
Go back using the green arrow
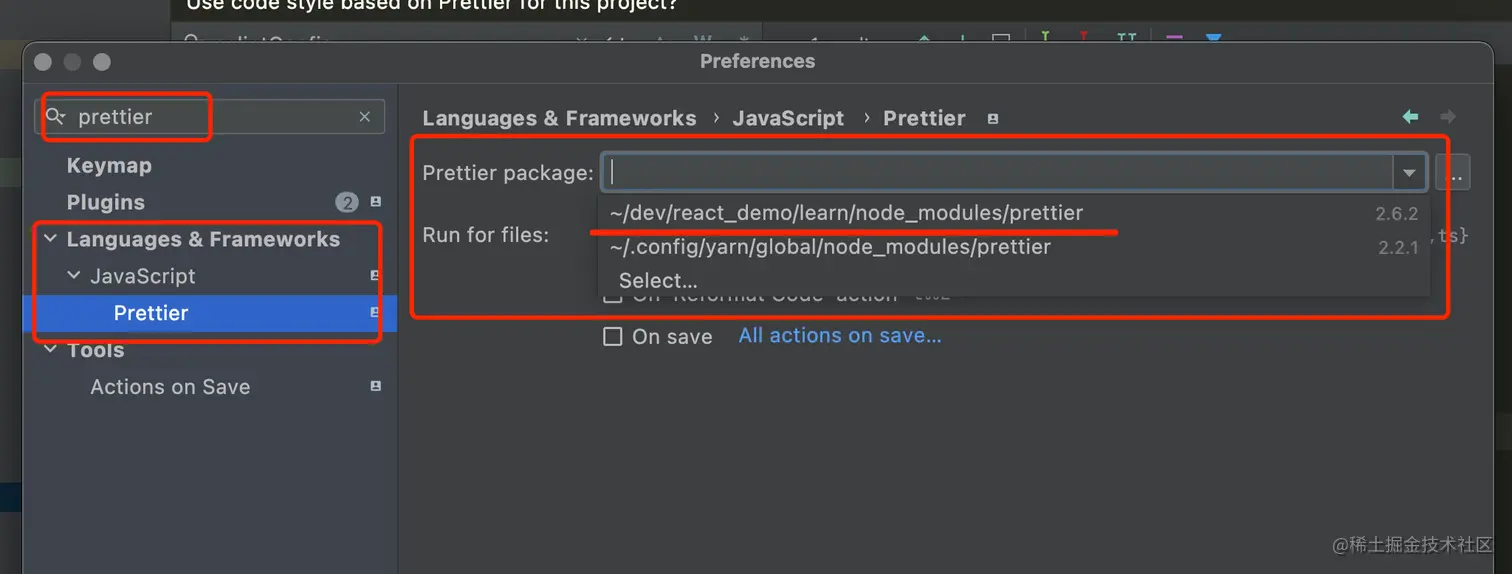1410,117
